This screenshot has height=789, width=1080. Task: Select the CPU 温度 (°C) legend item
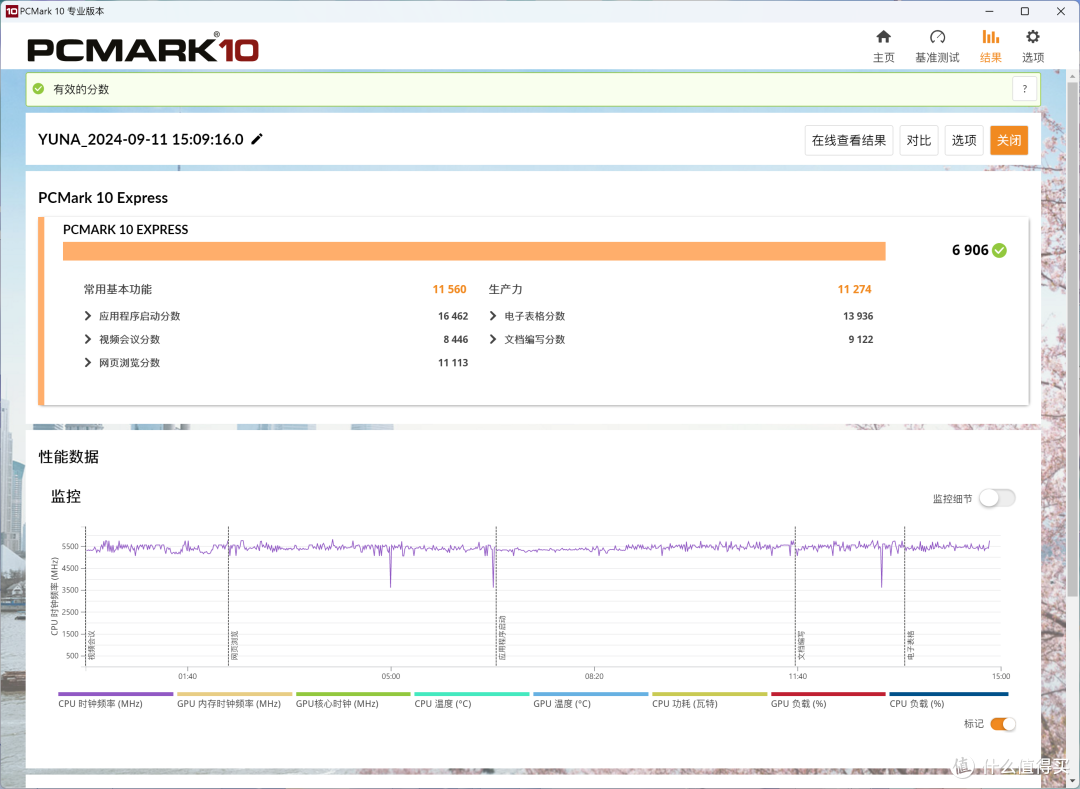(x=472, y=700)
